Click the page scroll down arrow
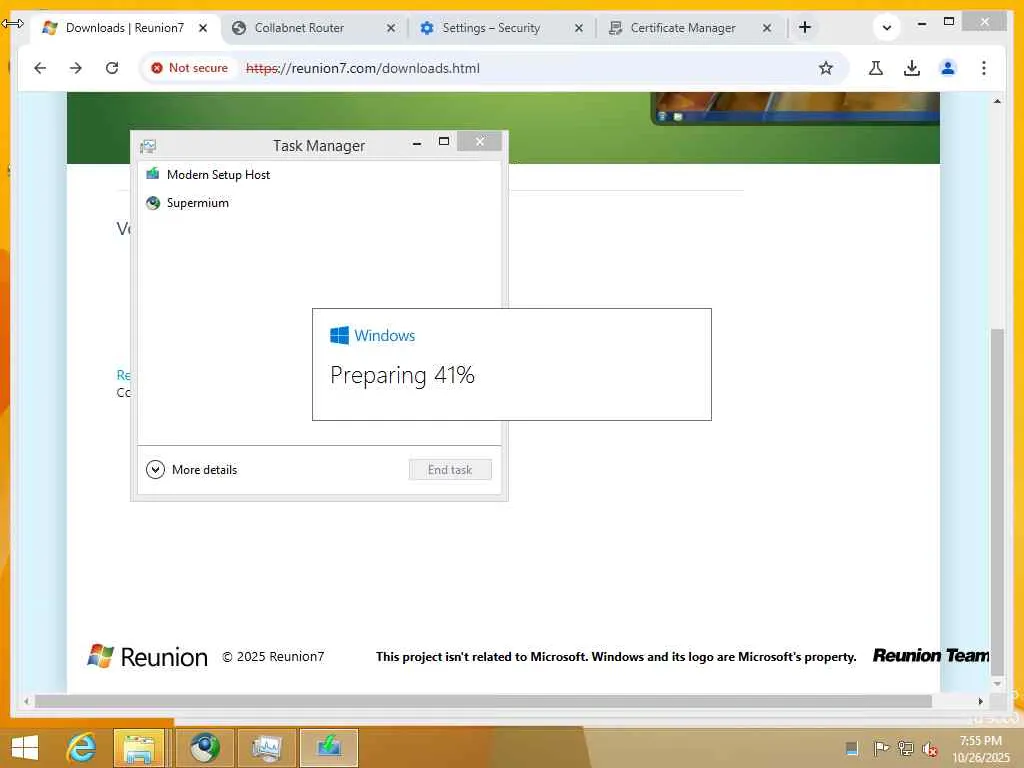This screenshot has height=768, width=1024. pyautogui.click(x=997, y=683)
